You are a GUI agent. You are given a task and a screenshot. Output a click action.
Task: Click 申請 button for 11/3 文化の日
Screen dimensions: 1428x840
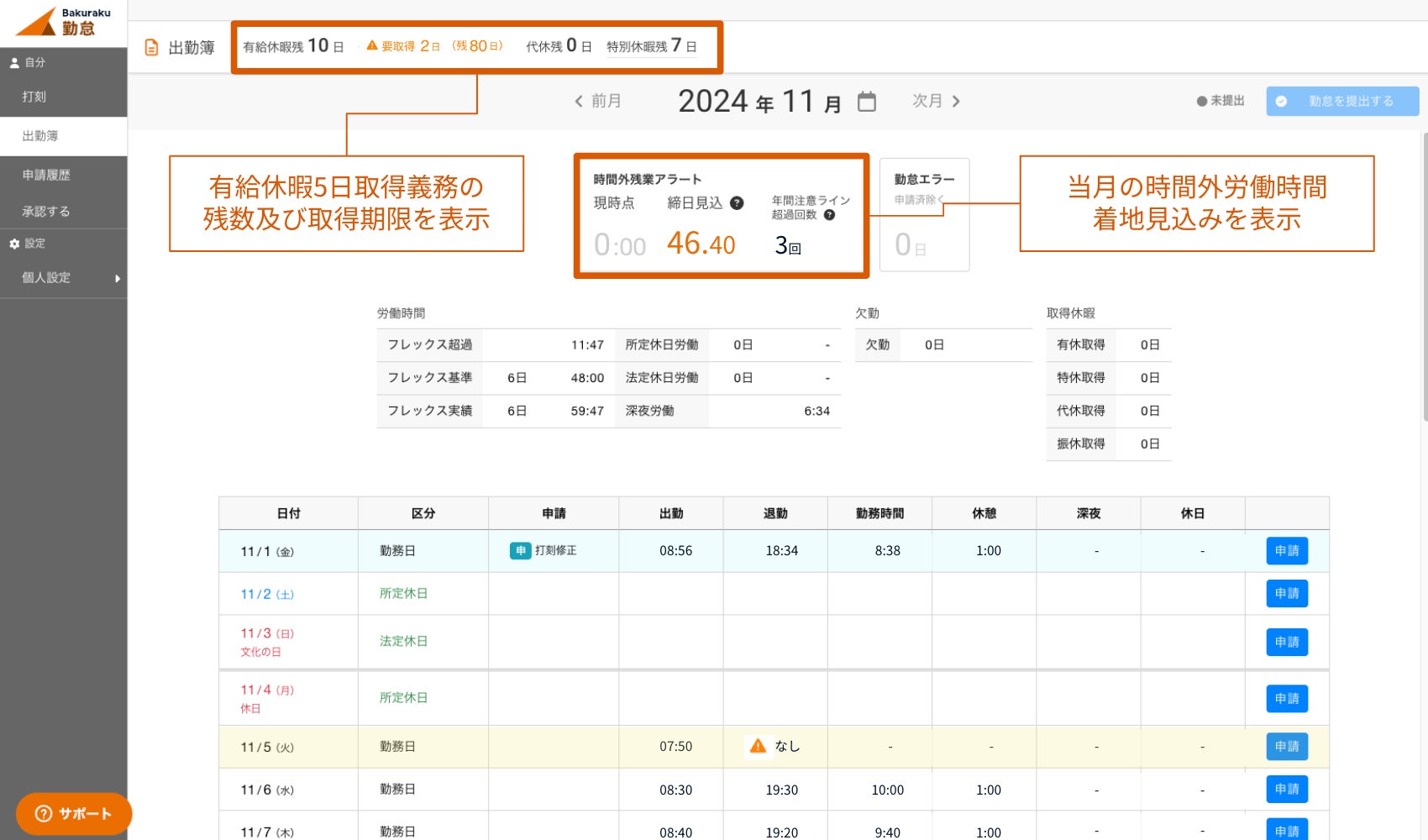pos(1286,642)
